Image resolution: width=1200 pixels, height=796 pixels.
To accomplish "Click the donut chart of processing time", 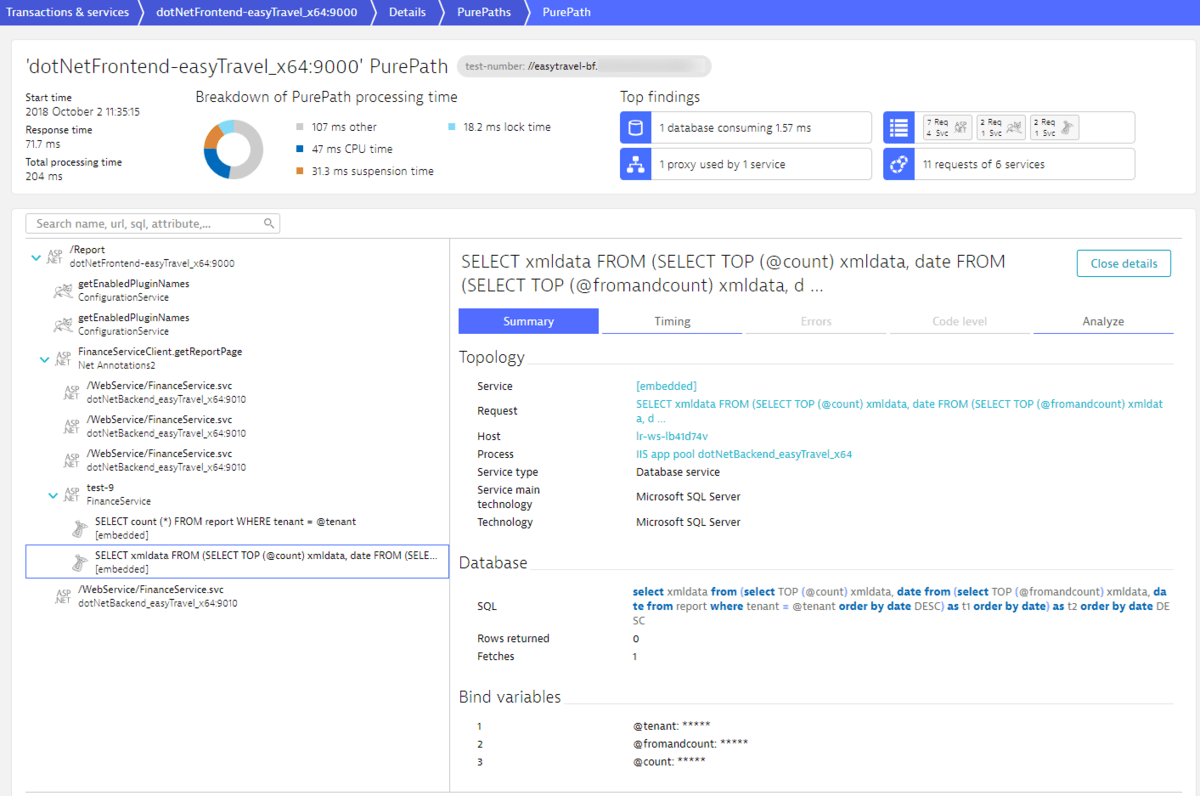I will coord(233,149).
